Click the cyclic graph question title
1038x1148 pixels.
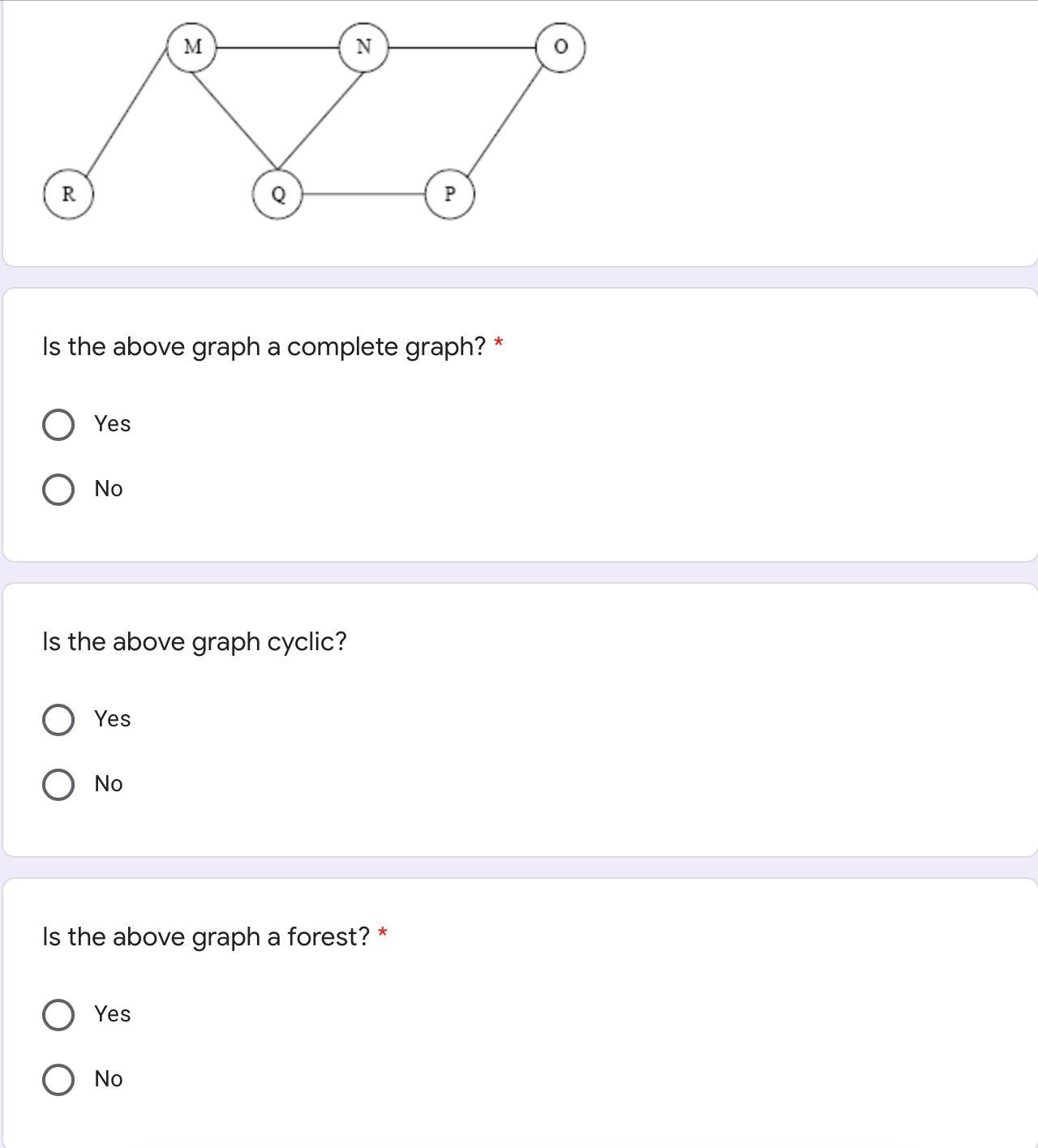point(195,641)
